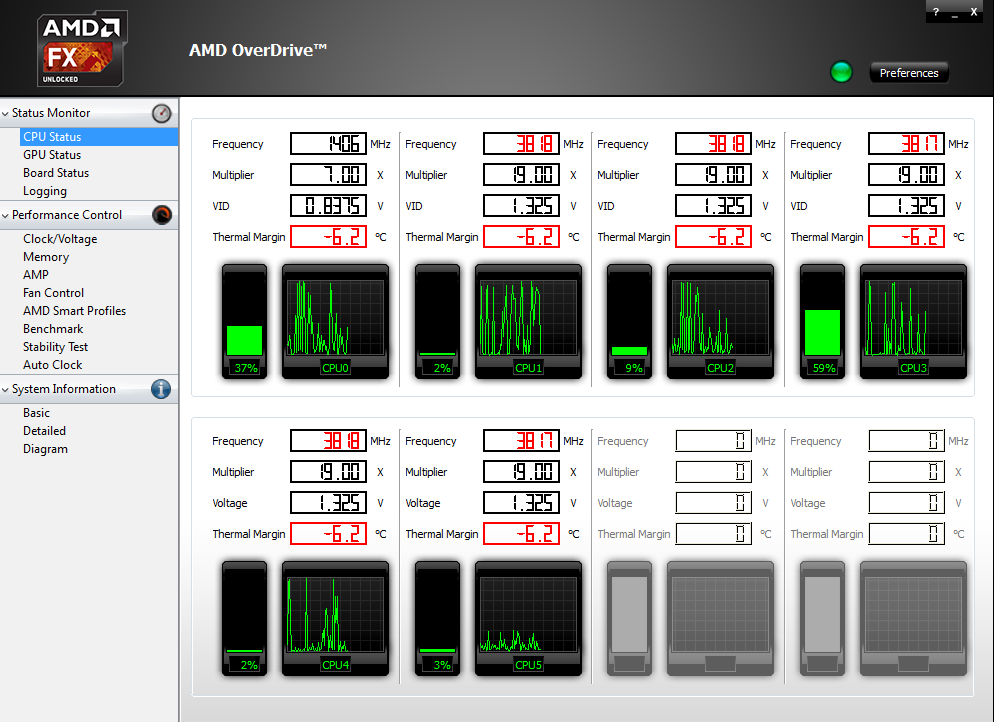This screenshot has width=994, height=722.
Task: Click the AMD OverDrive title text
Action: click(x=257, y=50)
